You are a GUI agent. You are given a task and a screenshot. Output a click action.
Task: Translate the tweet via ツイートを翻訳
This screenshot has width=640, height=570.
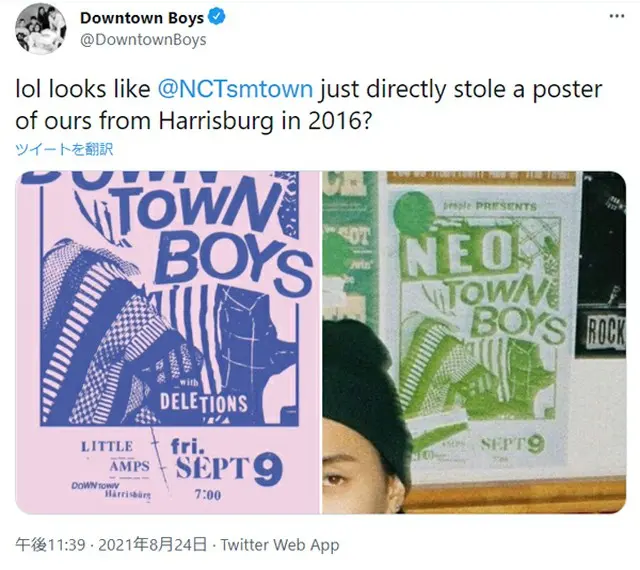click(x=64, y=149)
